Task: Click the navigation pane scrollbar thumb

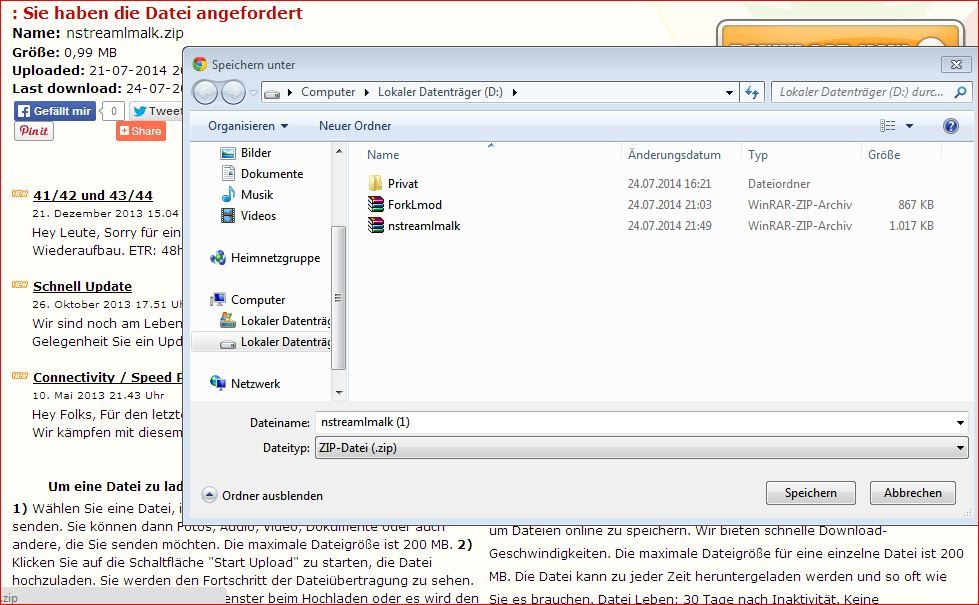Action: coord(338,298)
